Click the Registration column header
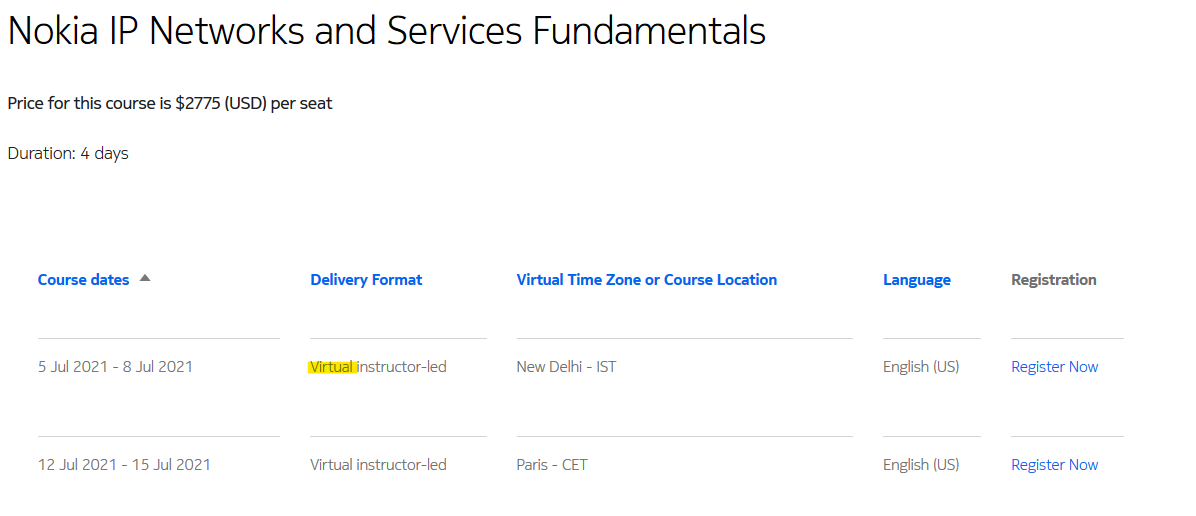 pos(1053,280)
